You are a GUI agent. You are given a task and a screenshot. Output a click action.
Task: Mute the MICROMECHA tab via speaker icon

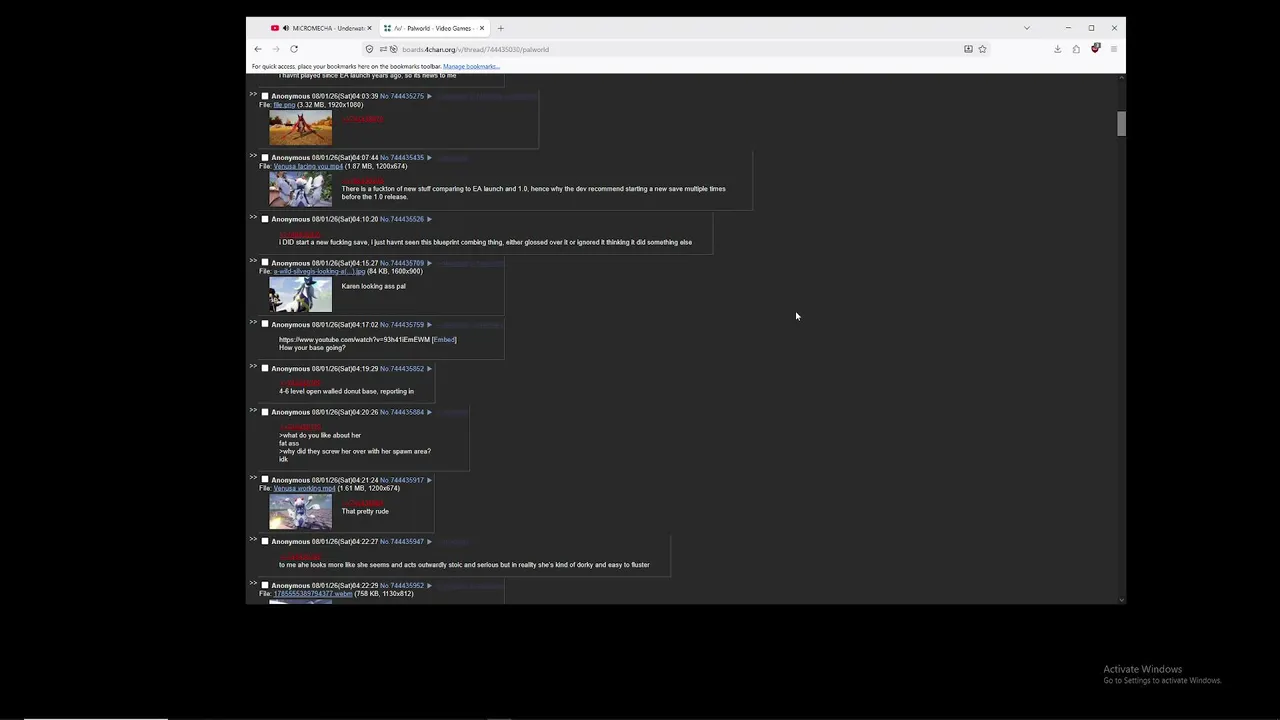coord(286,28)
